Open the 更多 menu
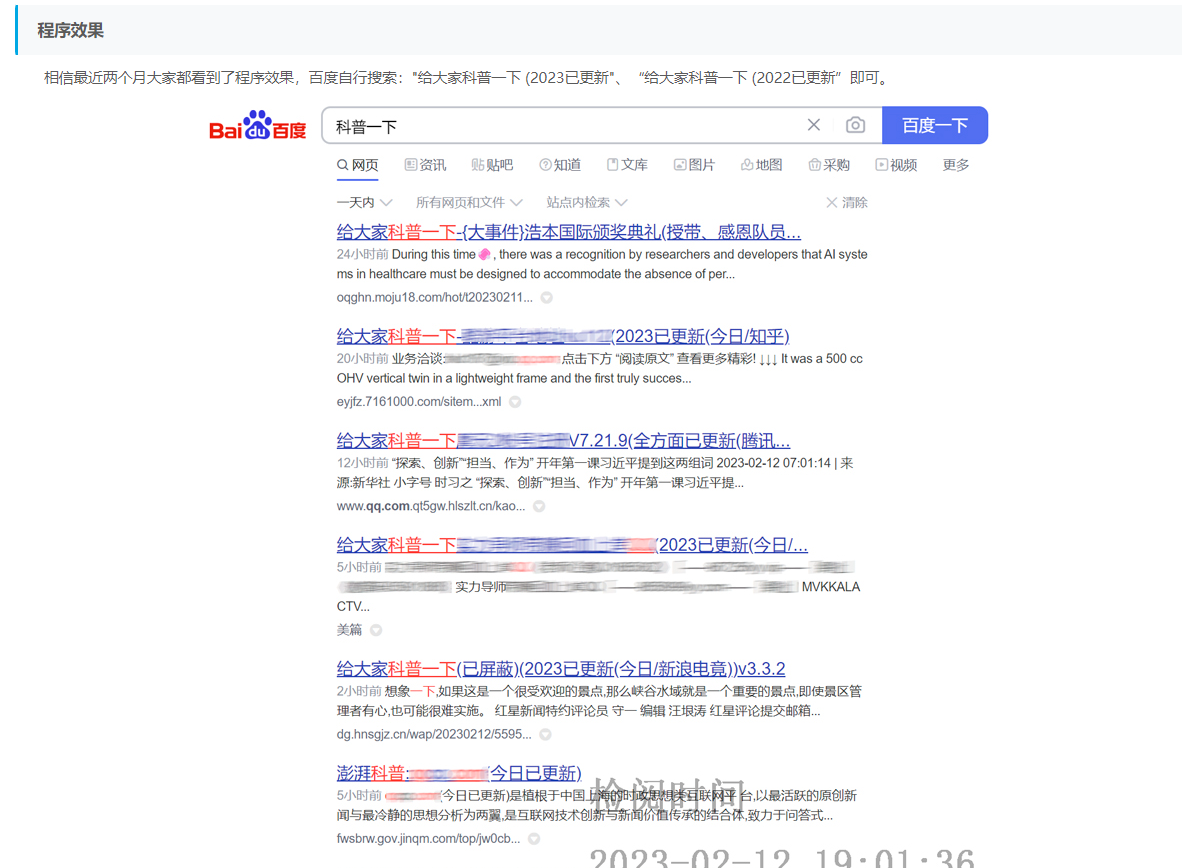 956,165
